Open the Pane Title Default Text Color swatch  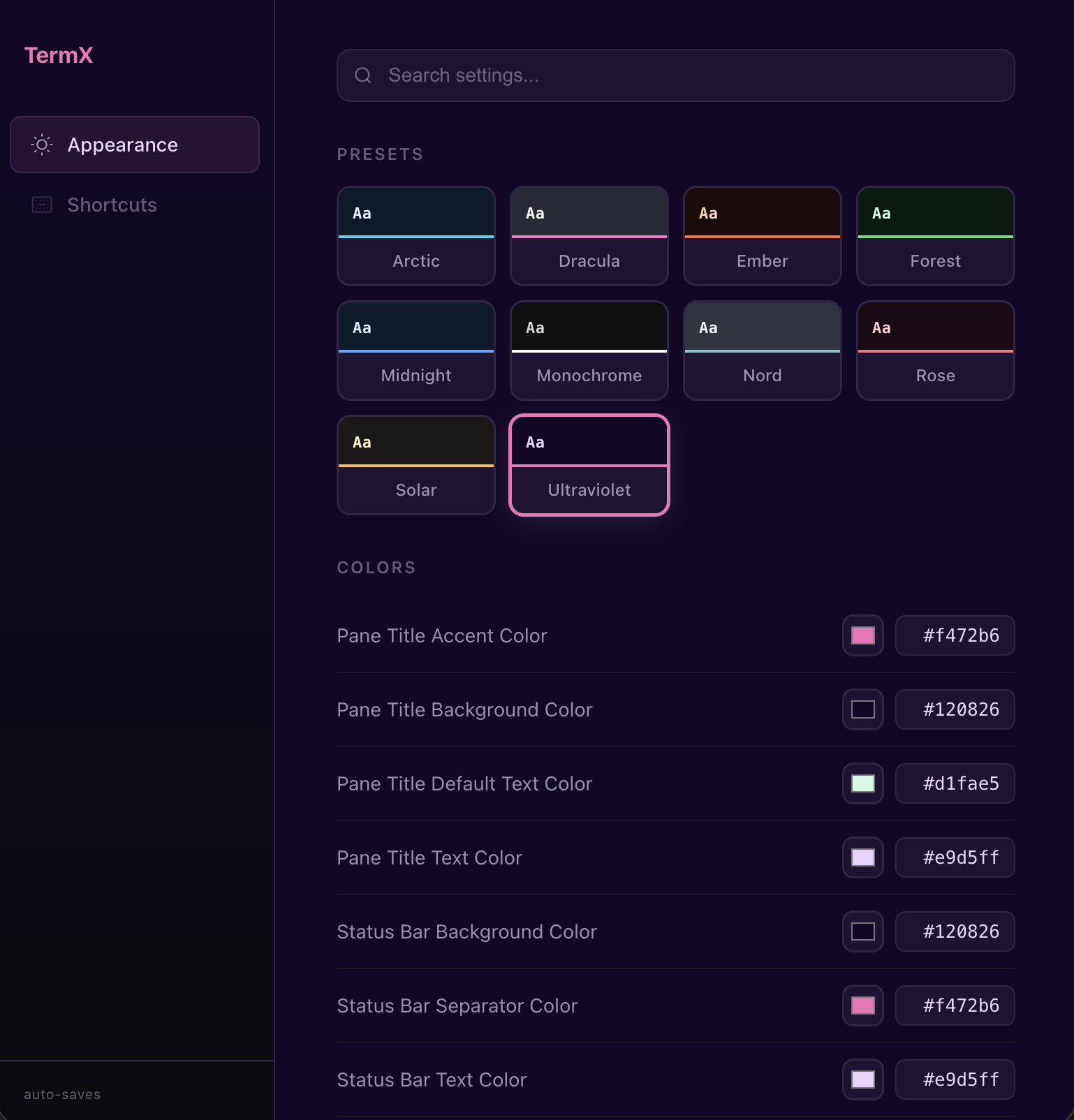pyautogui.click(x=863, y=783)
